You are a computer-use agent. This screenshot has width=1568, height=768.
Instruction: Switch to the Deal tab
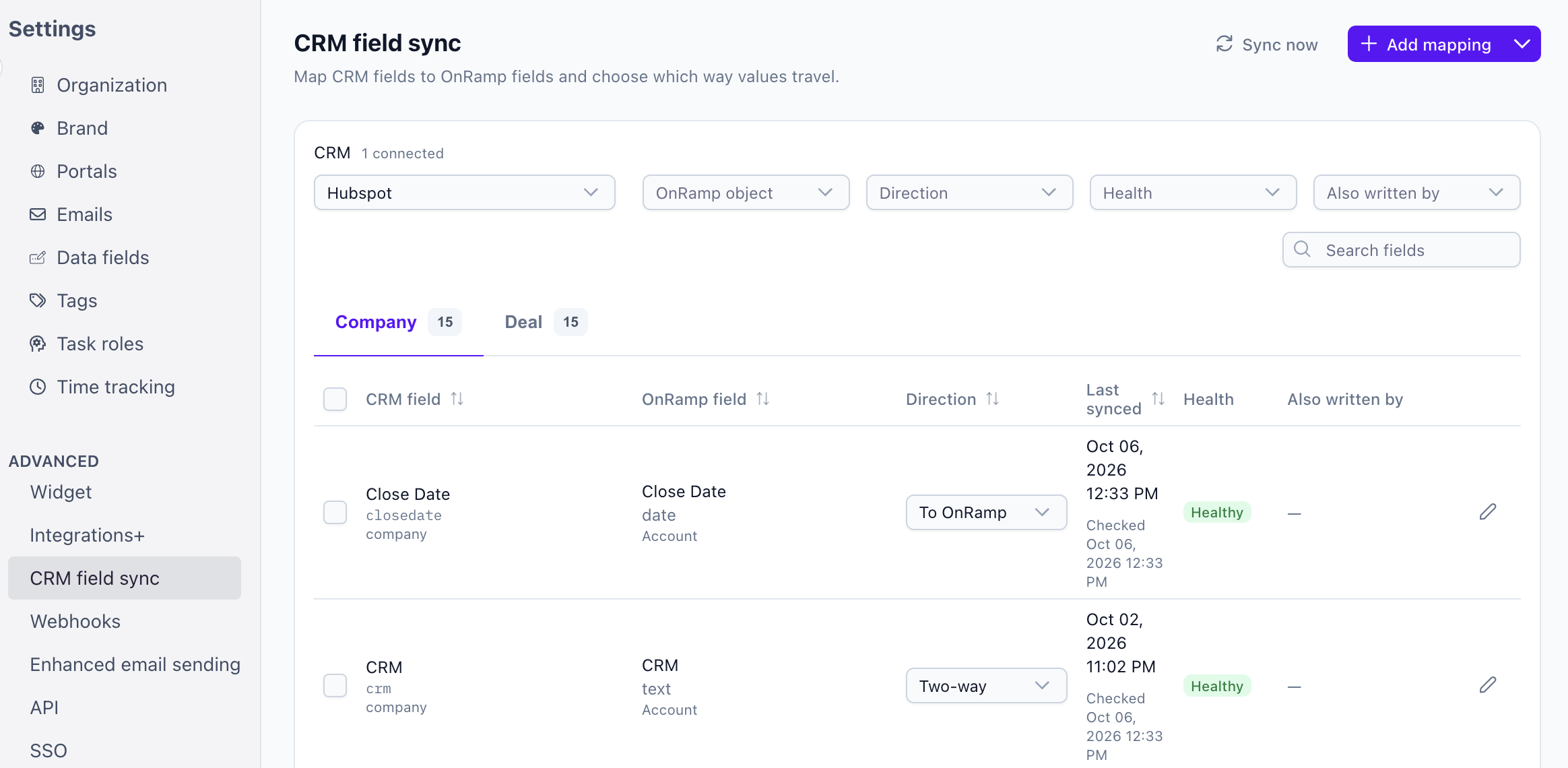(546, 322)
